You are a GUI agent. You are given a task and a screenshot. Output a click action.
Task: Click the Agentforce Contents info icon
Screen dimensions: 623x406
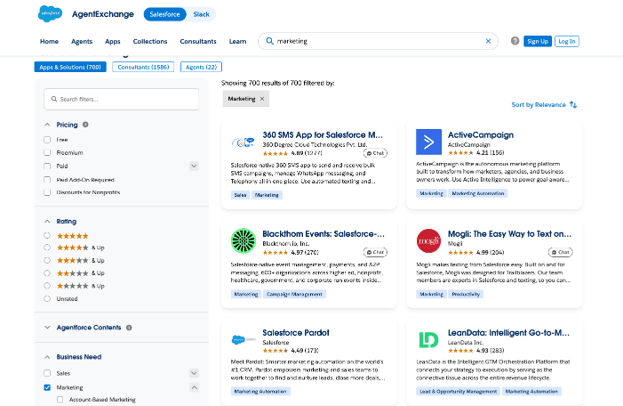[x=129, y=328]
